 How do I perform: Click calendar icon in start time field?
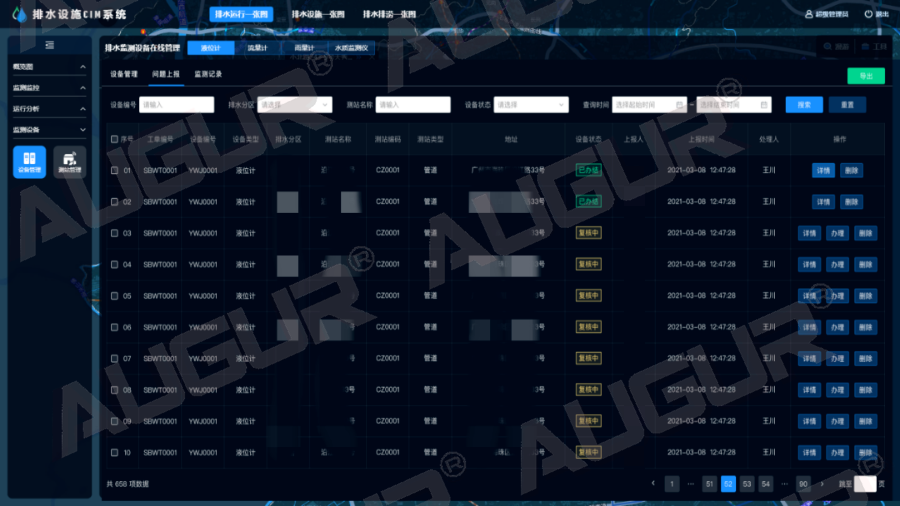coord(680,104)
